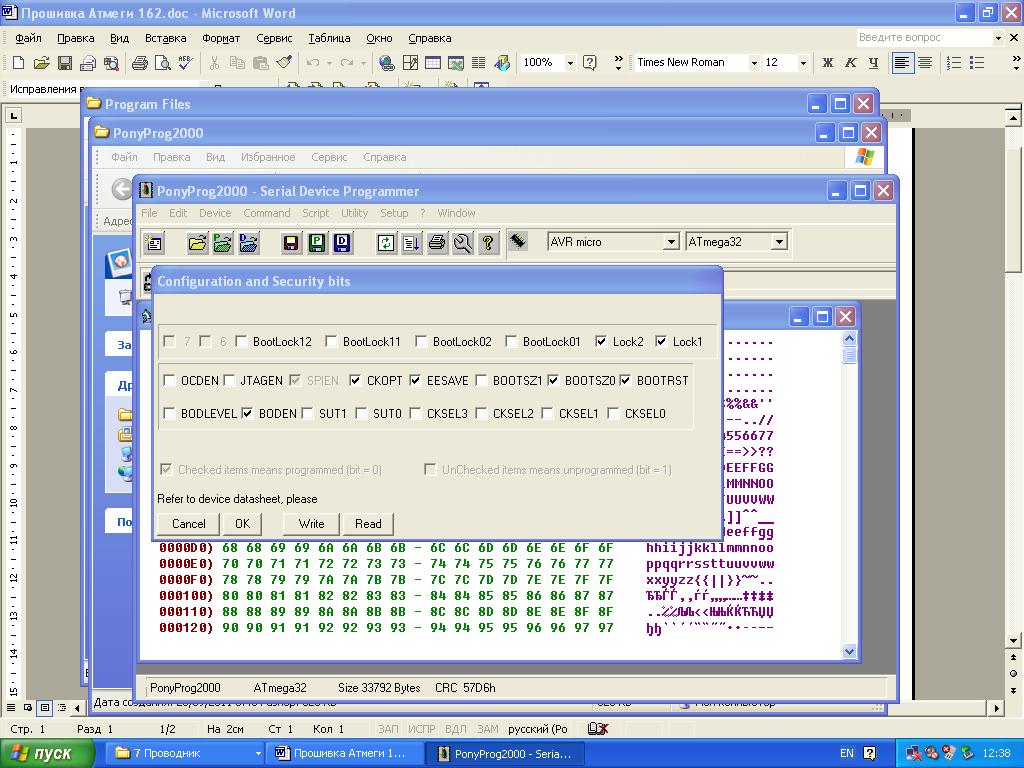Open Word Справка menu

click(430, 38)
